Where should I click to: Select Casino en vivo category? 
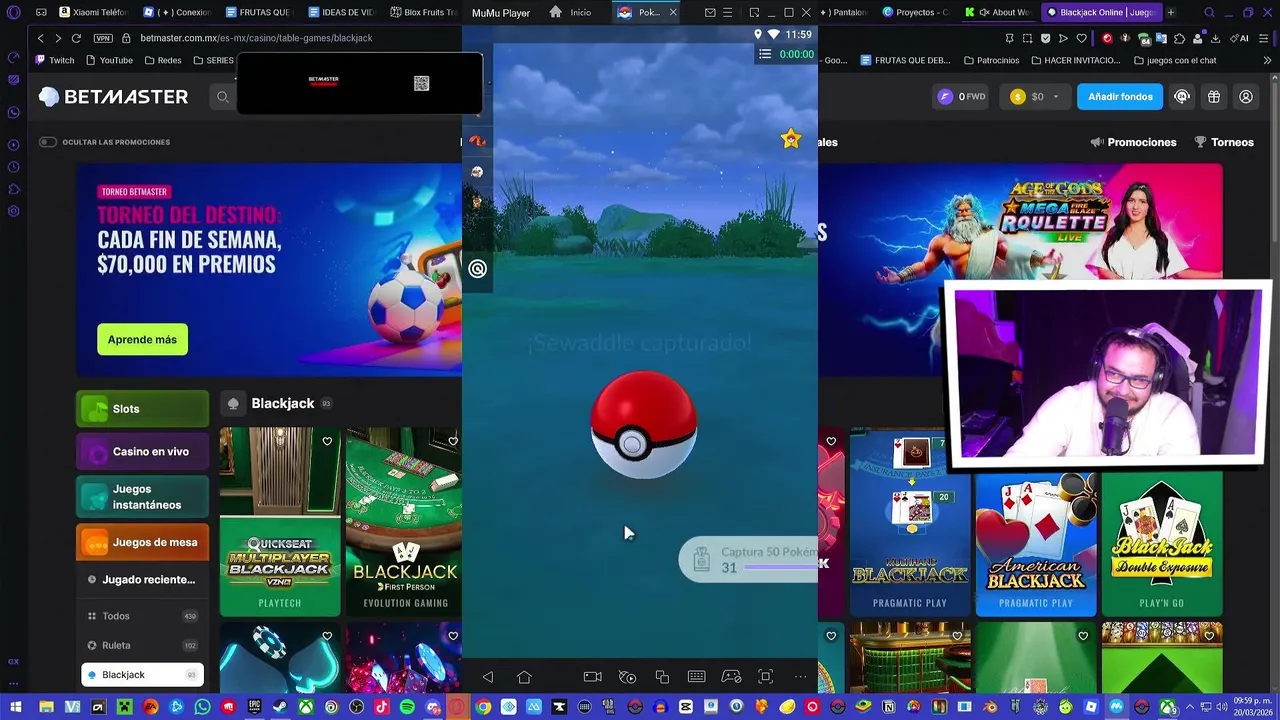(142, 452)
